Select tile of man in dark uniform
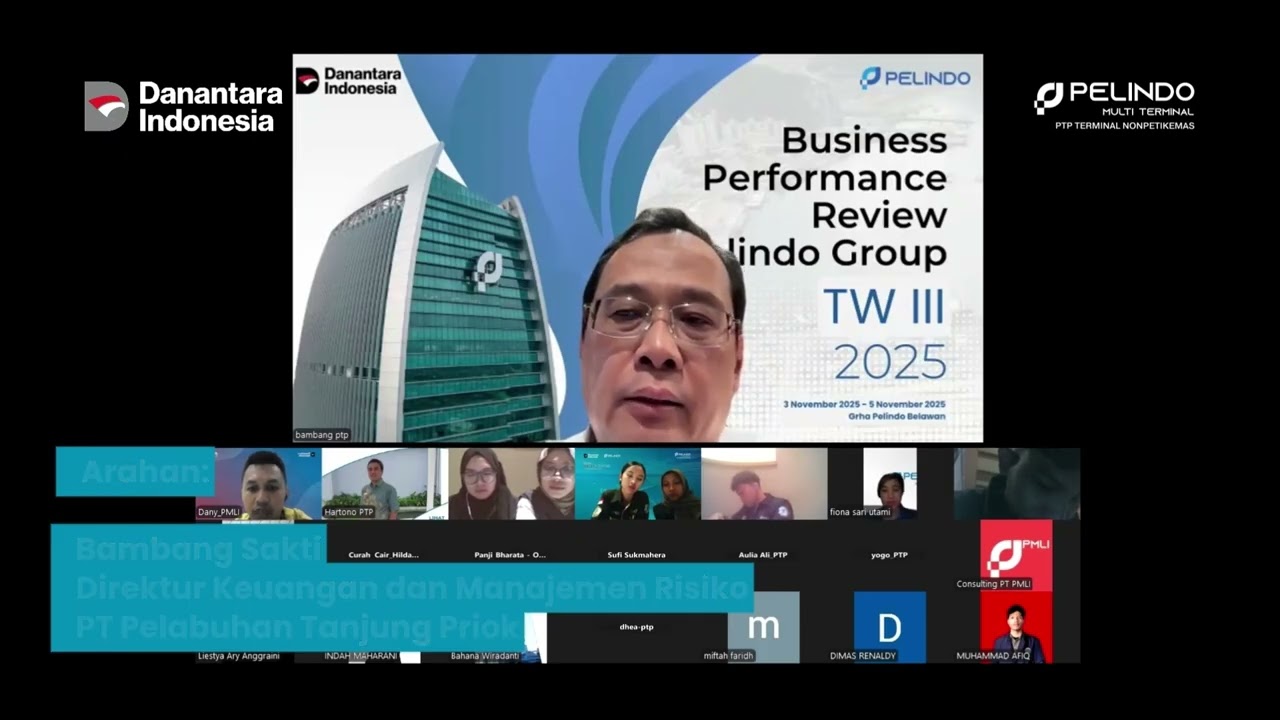The image size is (1280, 720). (764, 484)
